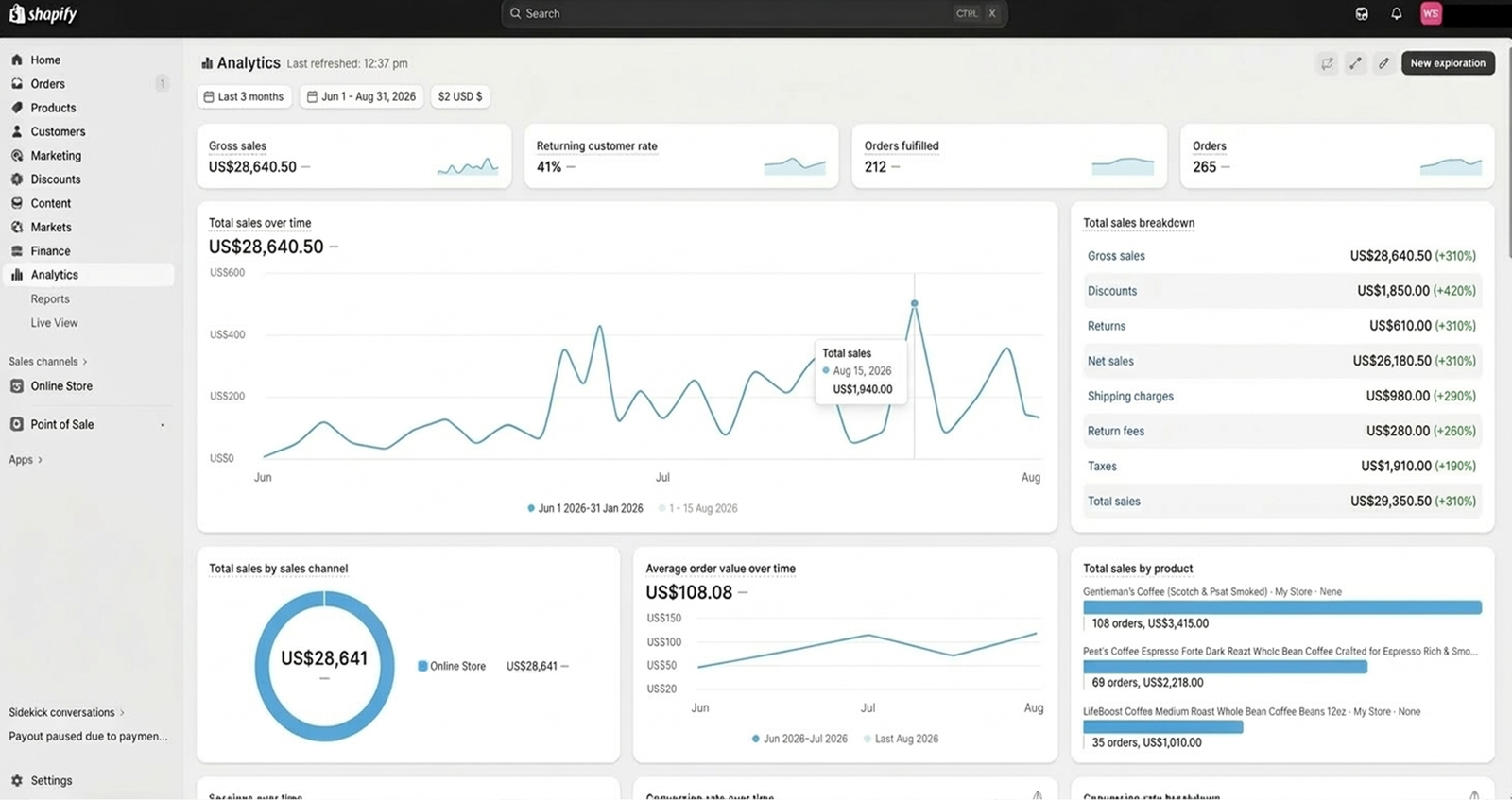
Task: Expand analytics to fullscreen view
Action: tap(1355, 63)
